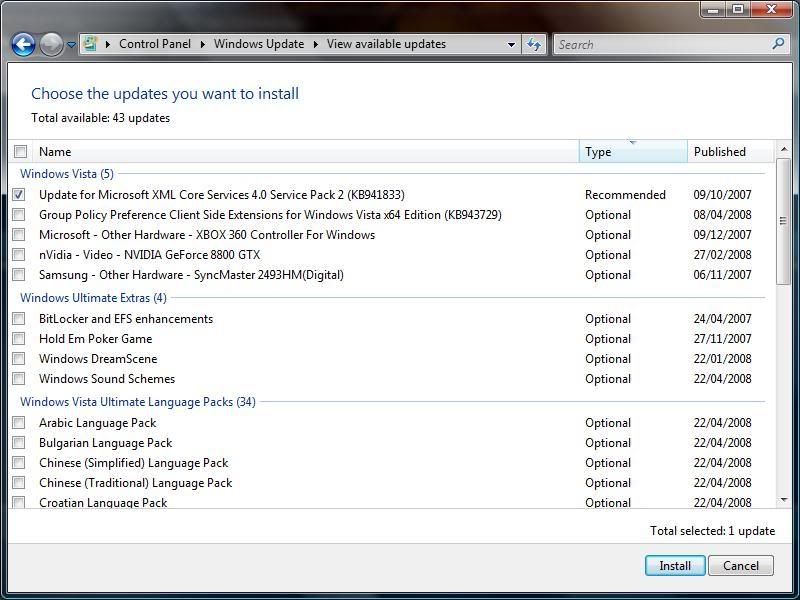800x600 pixels.
Task: Open recent pages arrow next to Forward
Action: [71, 45]
